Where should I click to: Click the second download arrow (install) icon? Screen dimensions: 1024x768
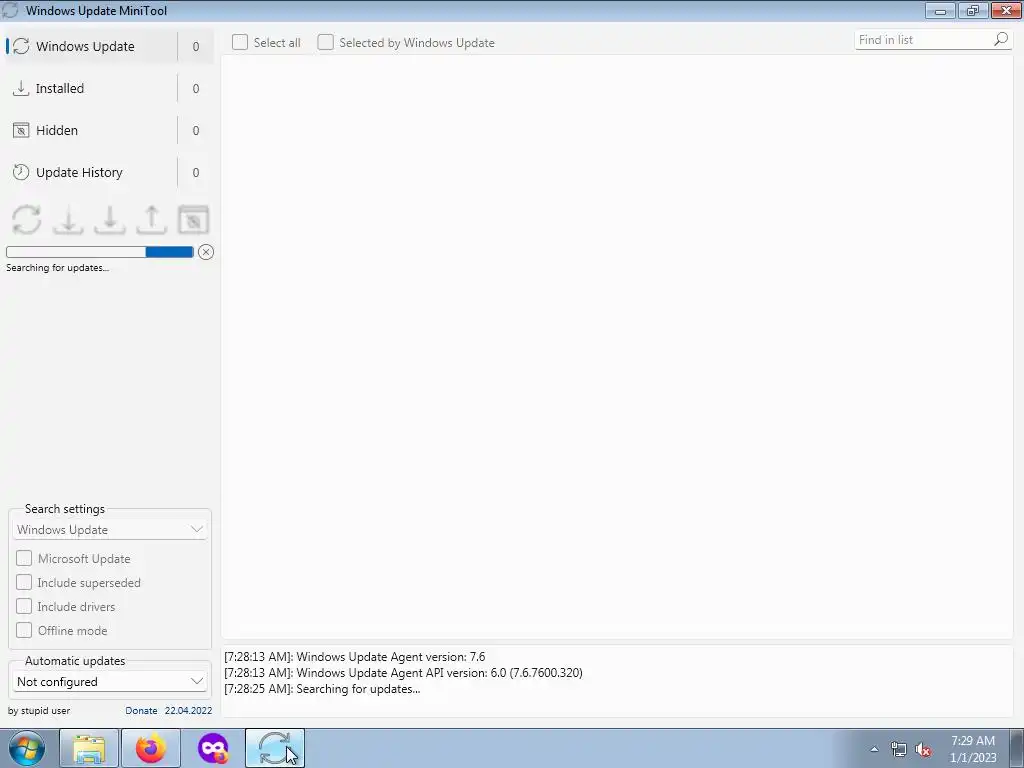[110, 219]
